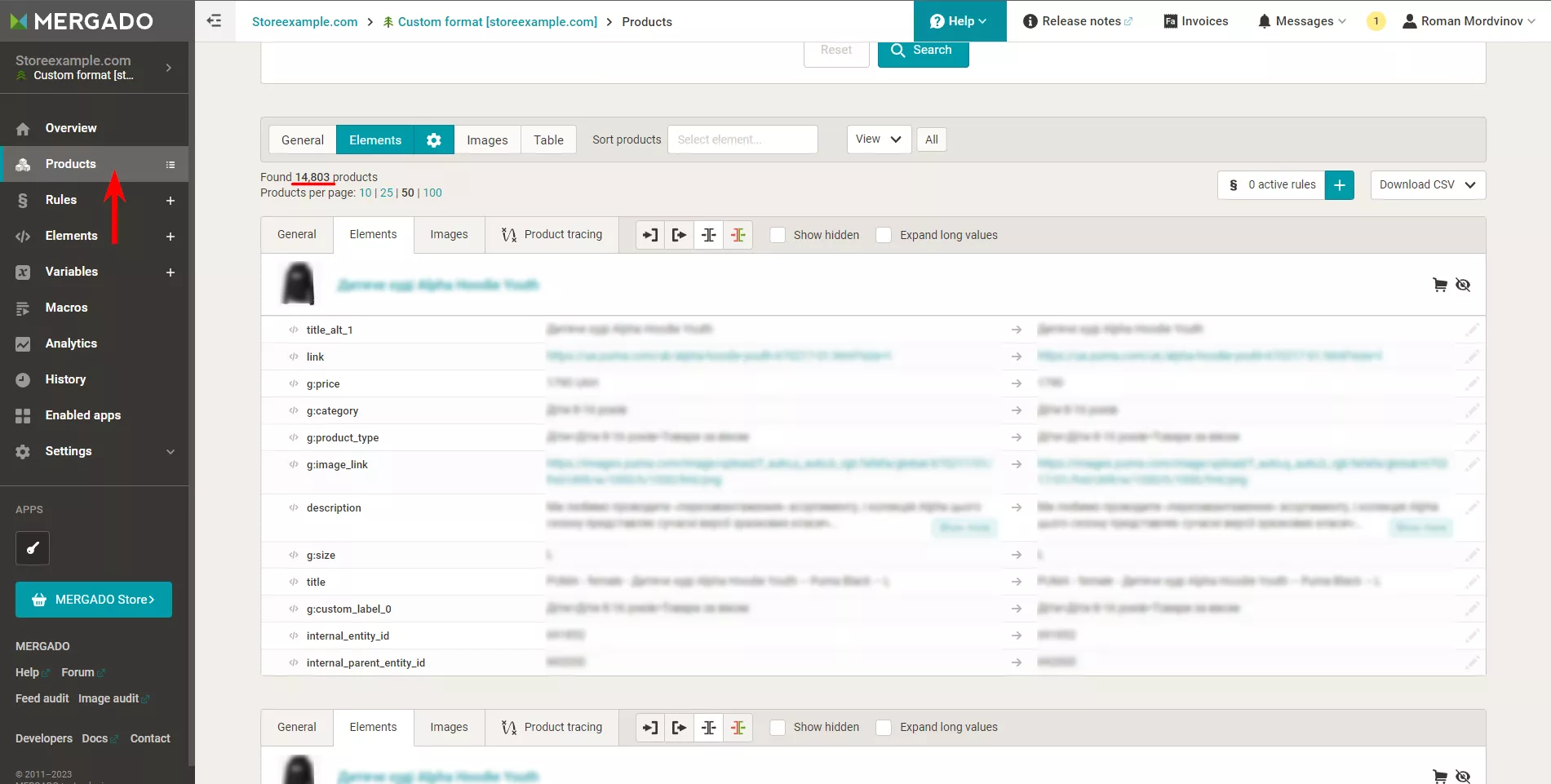Enable Show hidden for the first product
This screenshot has width=1551, height=784.
point(778,235)
